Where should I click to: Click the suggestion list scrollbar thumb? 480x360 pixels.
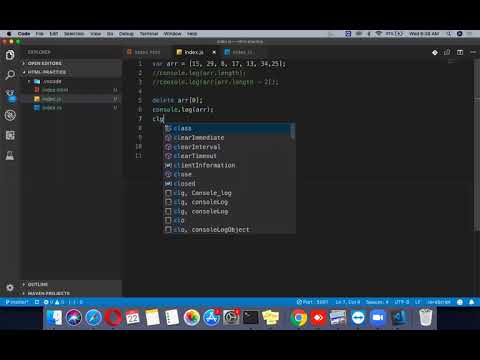[293, 131]
